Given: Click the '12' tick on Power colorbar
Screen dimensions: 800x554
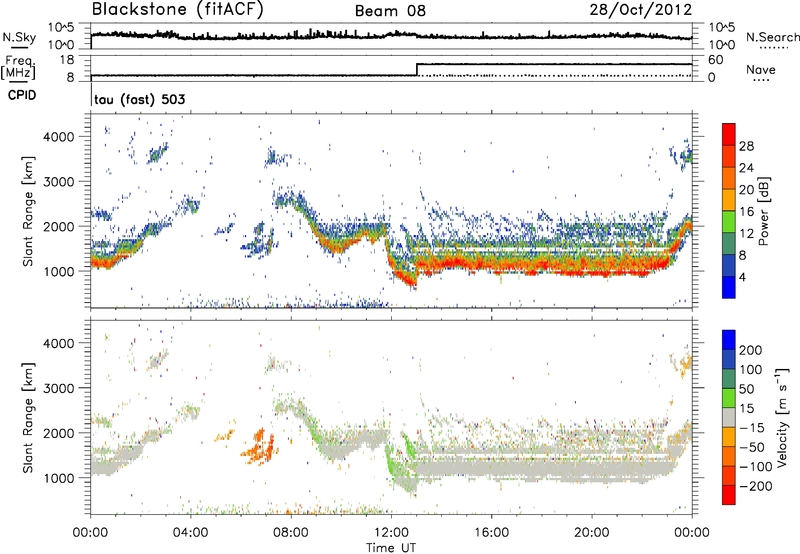Looking at the screenshot, I should 746,234.
